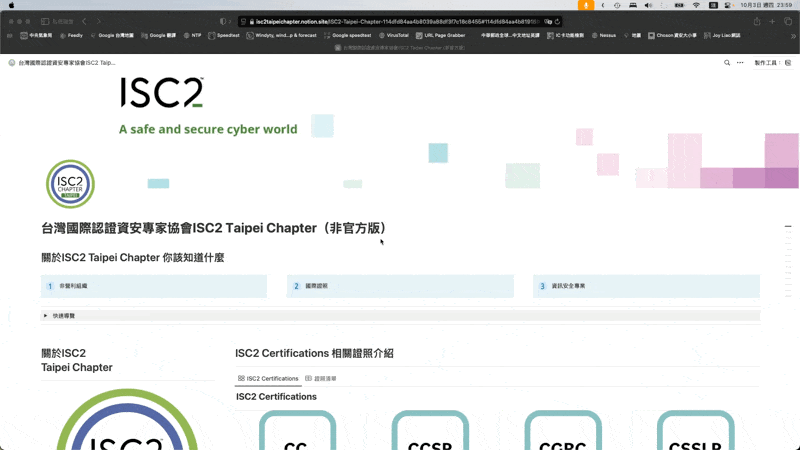Open the Windyty wind & forecast bookmark
Screen dimensions: 800x450
[x=281, y=35]
